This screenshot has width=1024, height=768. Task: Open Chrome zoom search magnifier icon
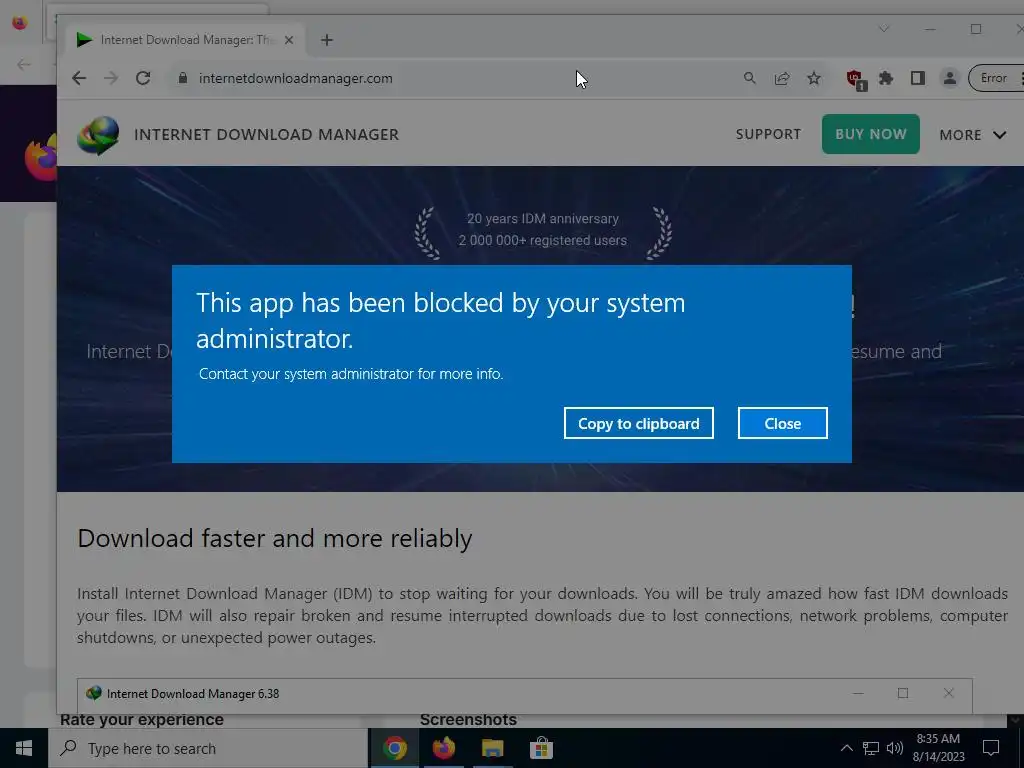click(x=750, y=78)
